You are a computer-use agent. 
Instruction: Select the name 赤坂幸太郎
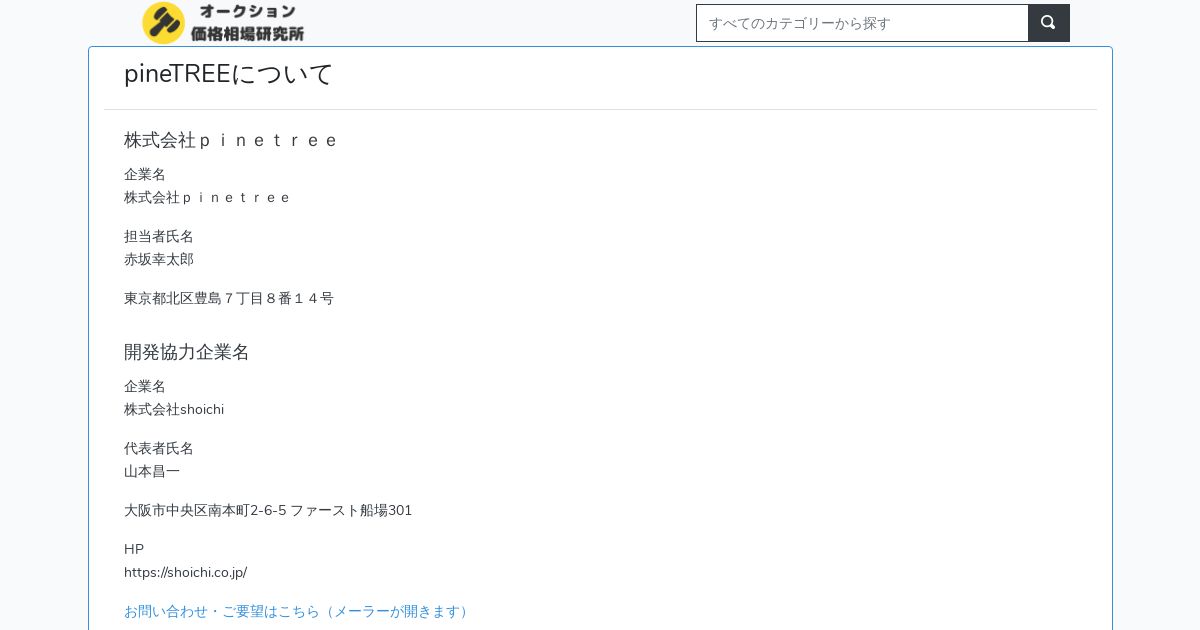point(159,259)
